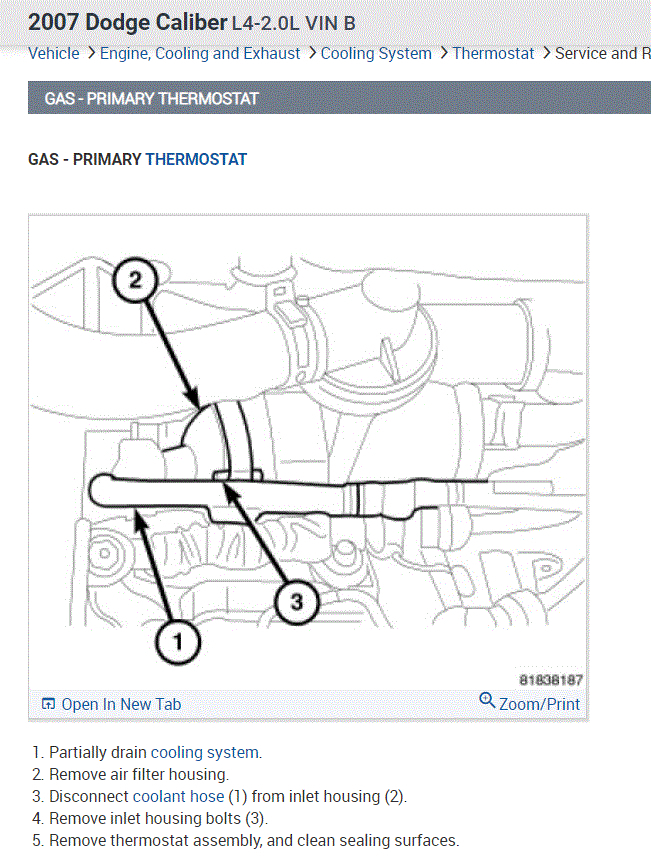Image resolution: width=651 pixels, height=857 pixels.
Task: Open the coolant hose link in step 3
Action: tap(178, 796)
